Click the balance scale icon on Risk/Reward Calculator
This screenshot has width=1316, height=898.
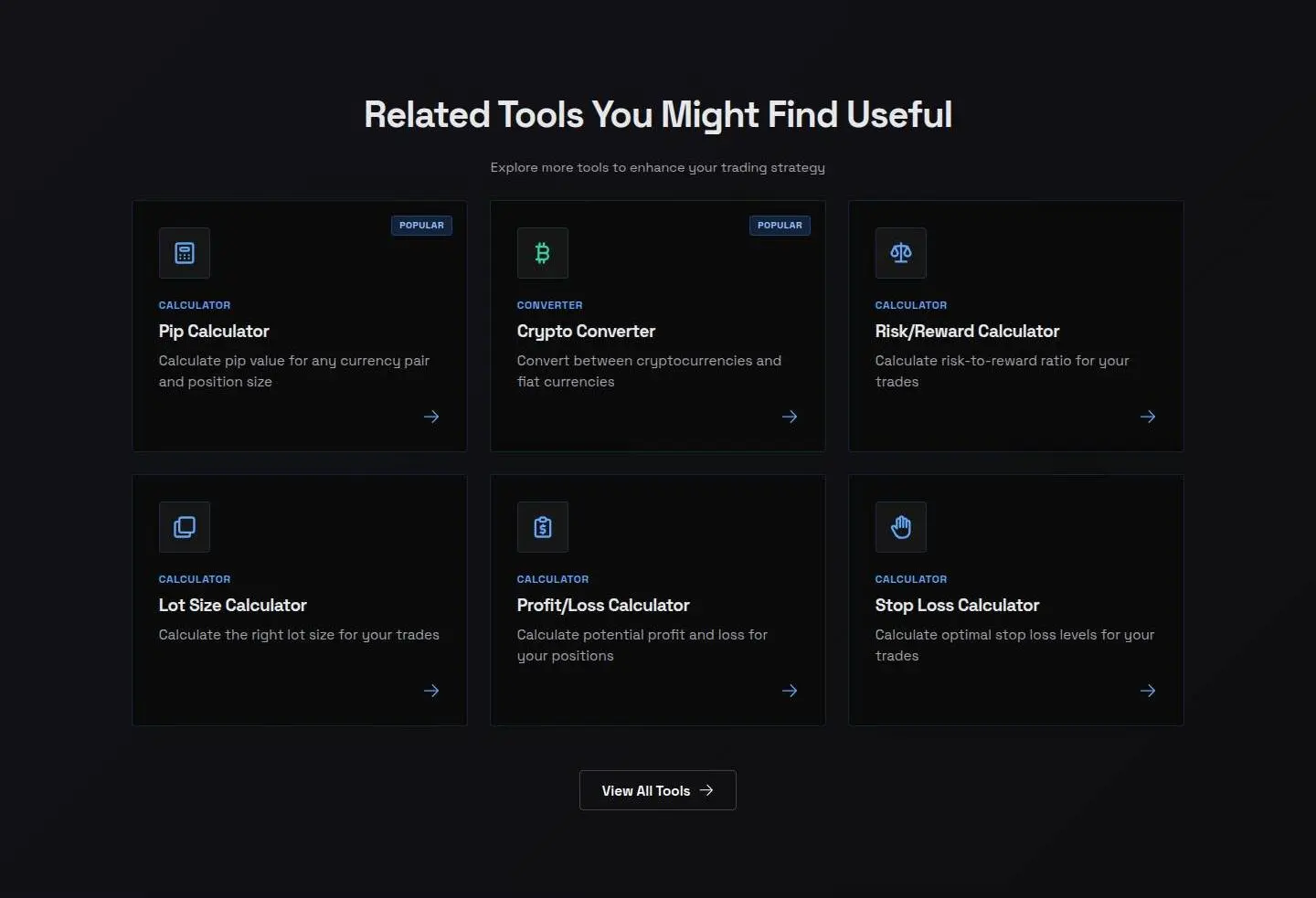901,253
